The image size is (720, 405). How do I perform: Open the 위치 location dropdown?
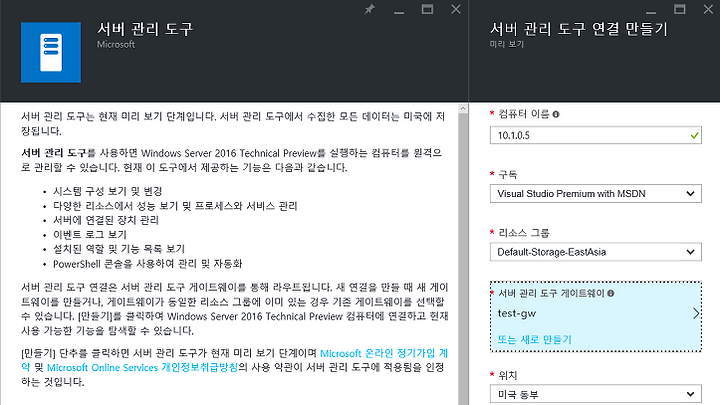click(x=596, y=394)
